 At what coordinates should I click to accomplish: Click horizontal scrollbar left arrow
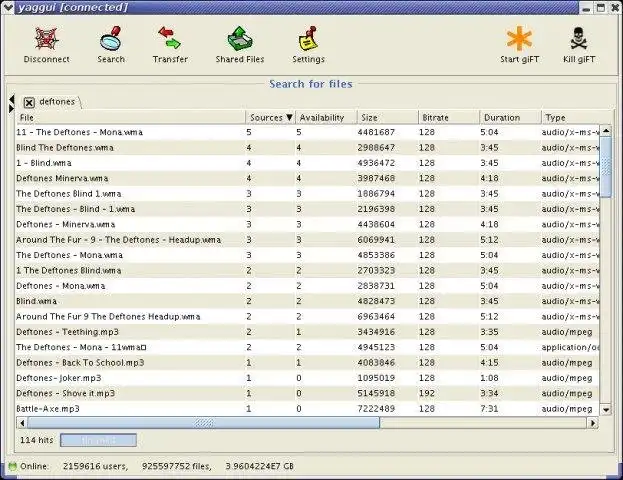click(22, 423)
